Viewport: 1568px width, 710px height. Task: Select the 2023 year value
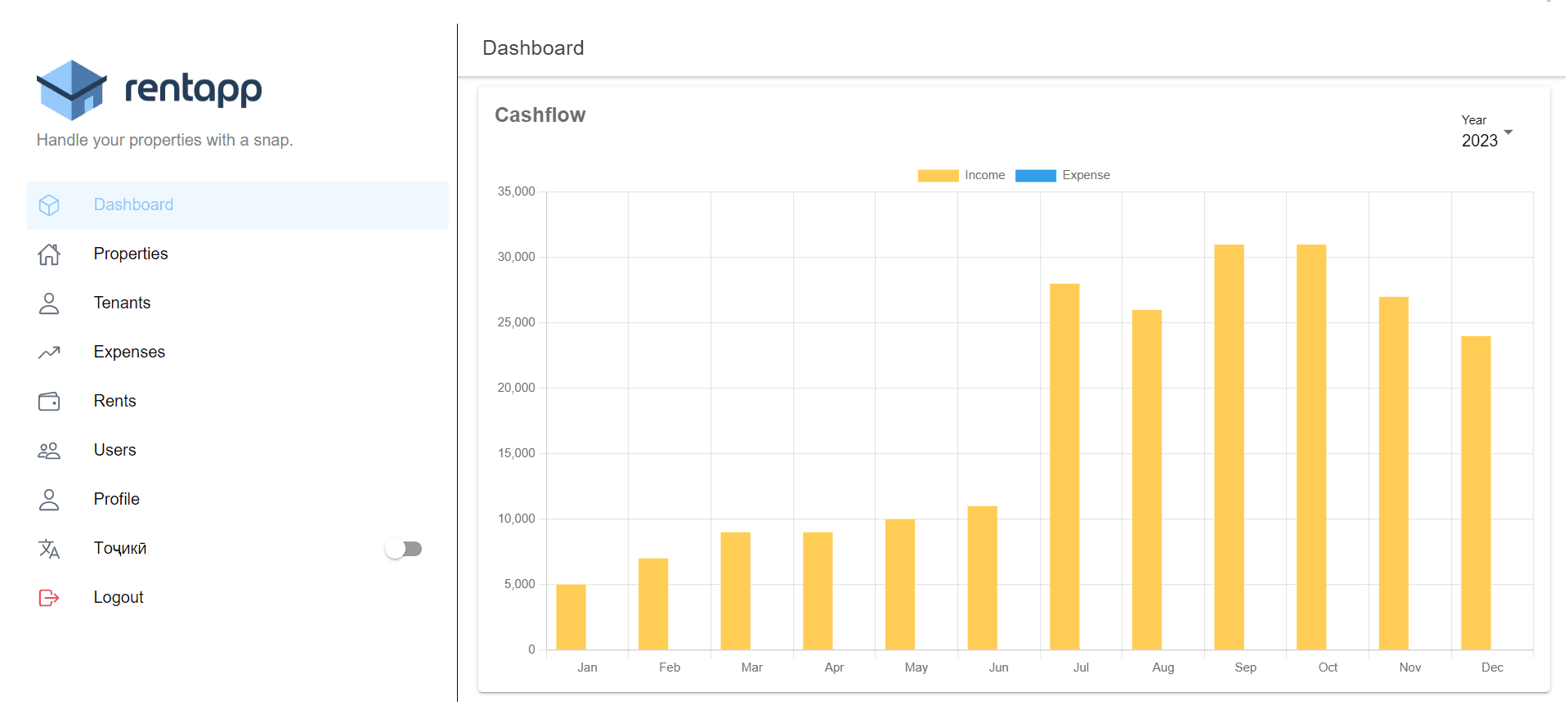[x=1479, y=141]
